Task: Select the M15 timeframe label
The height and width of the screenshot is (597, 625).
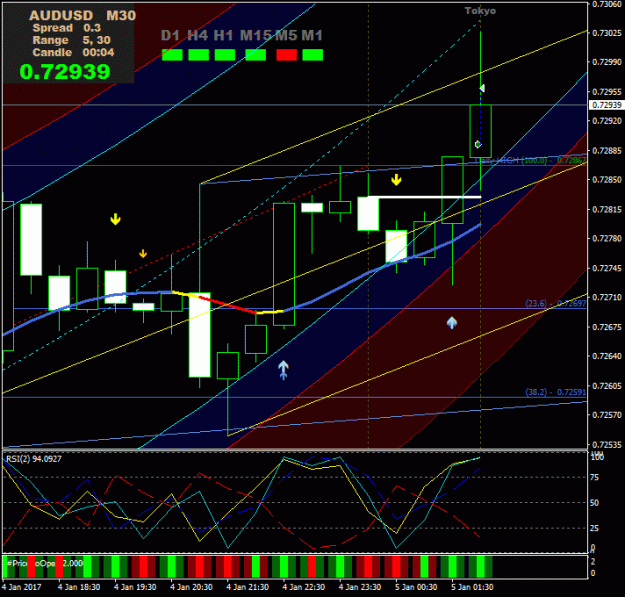Action: pyautogui.click(x=256, y=36)
